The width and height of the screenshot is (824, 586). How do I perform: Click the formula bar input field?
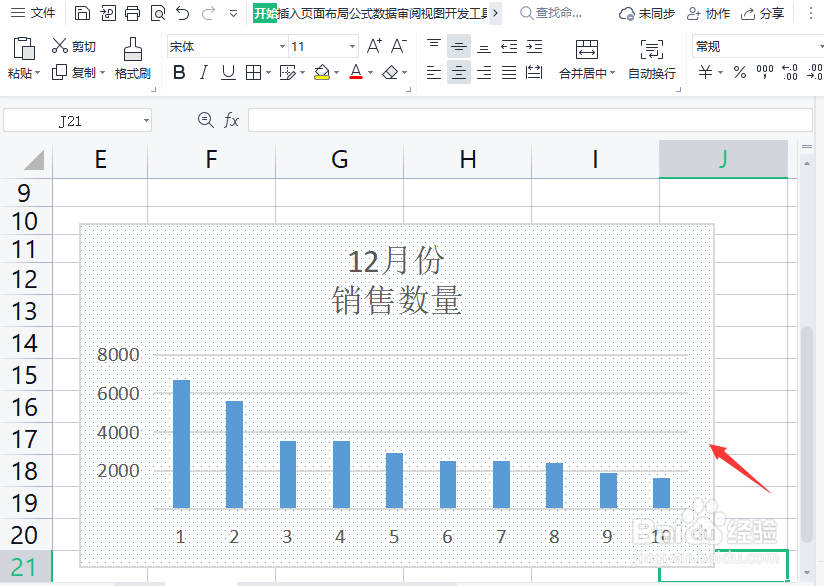530,120
